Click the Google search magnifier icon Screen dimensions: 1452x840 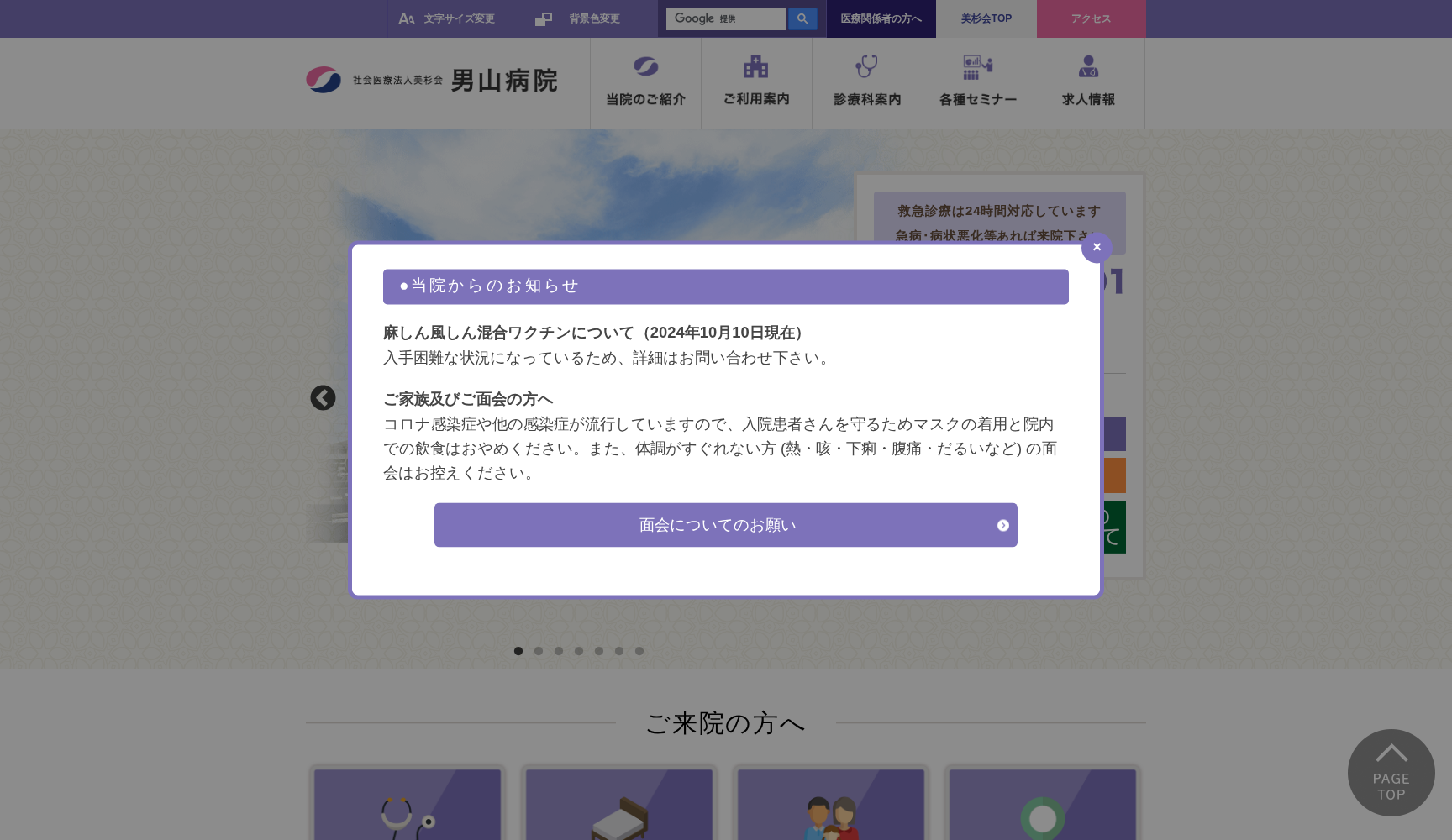coord(802,18)
